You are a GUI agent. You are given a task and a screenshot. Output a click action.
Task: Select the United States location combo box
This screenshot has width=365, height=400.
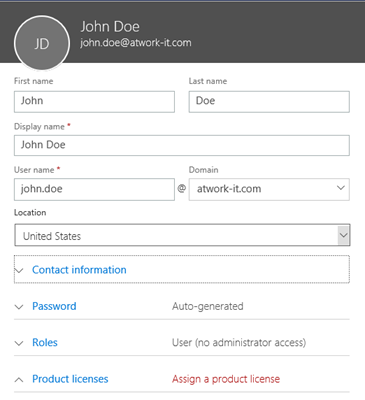click(x=182, y=235)
